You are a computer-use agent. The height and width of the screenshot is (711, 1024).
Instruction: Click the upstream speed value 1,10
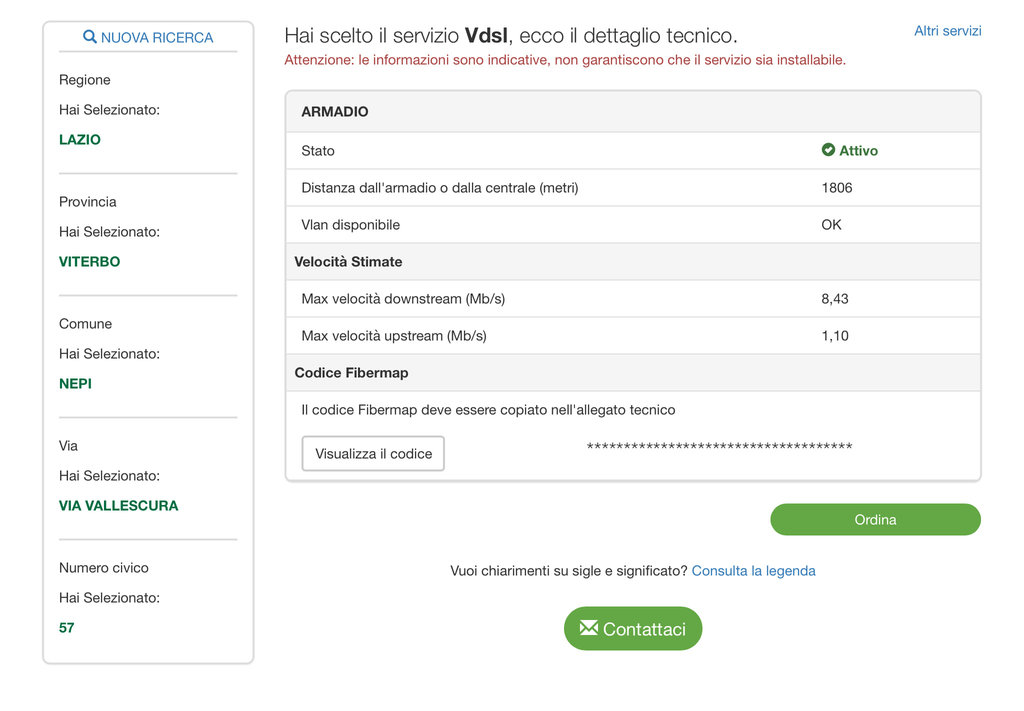tap(835, 336)
